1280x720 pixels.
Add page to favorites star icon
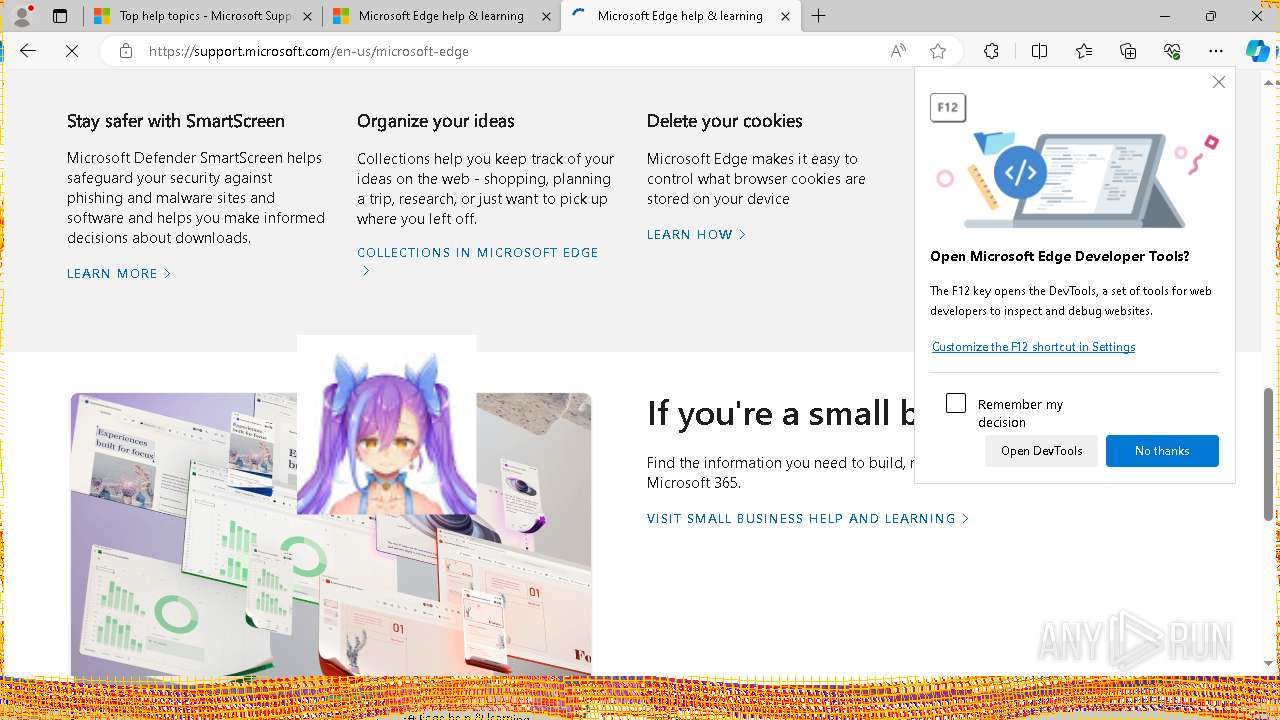coord(937,51)
